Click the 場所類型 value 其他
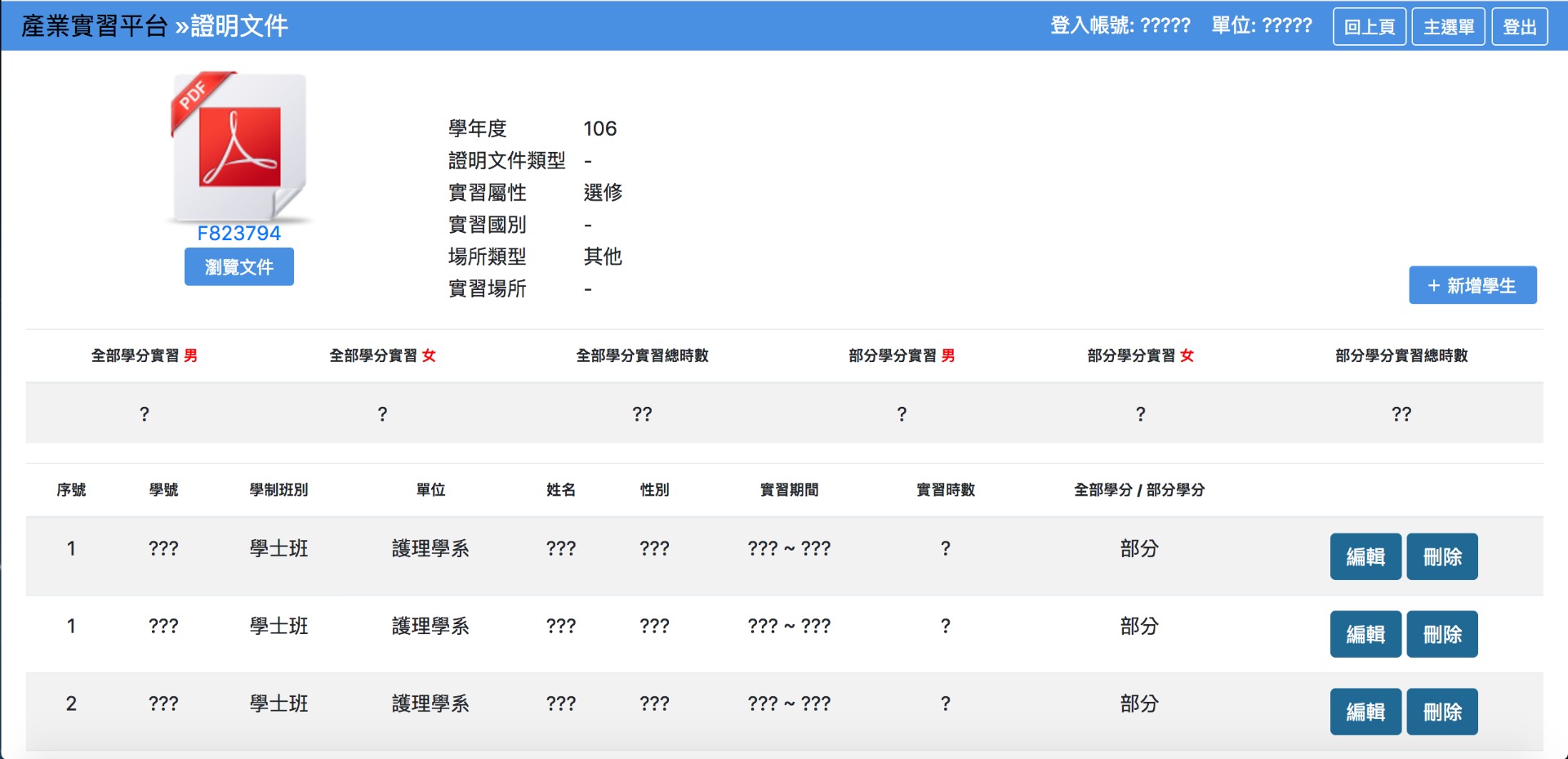 [604, 257]
